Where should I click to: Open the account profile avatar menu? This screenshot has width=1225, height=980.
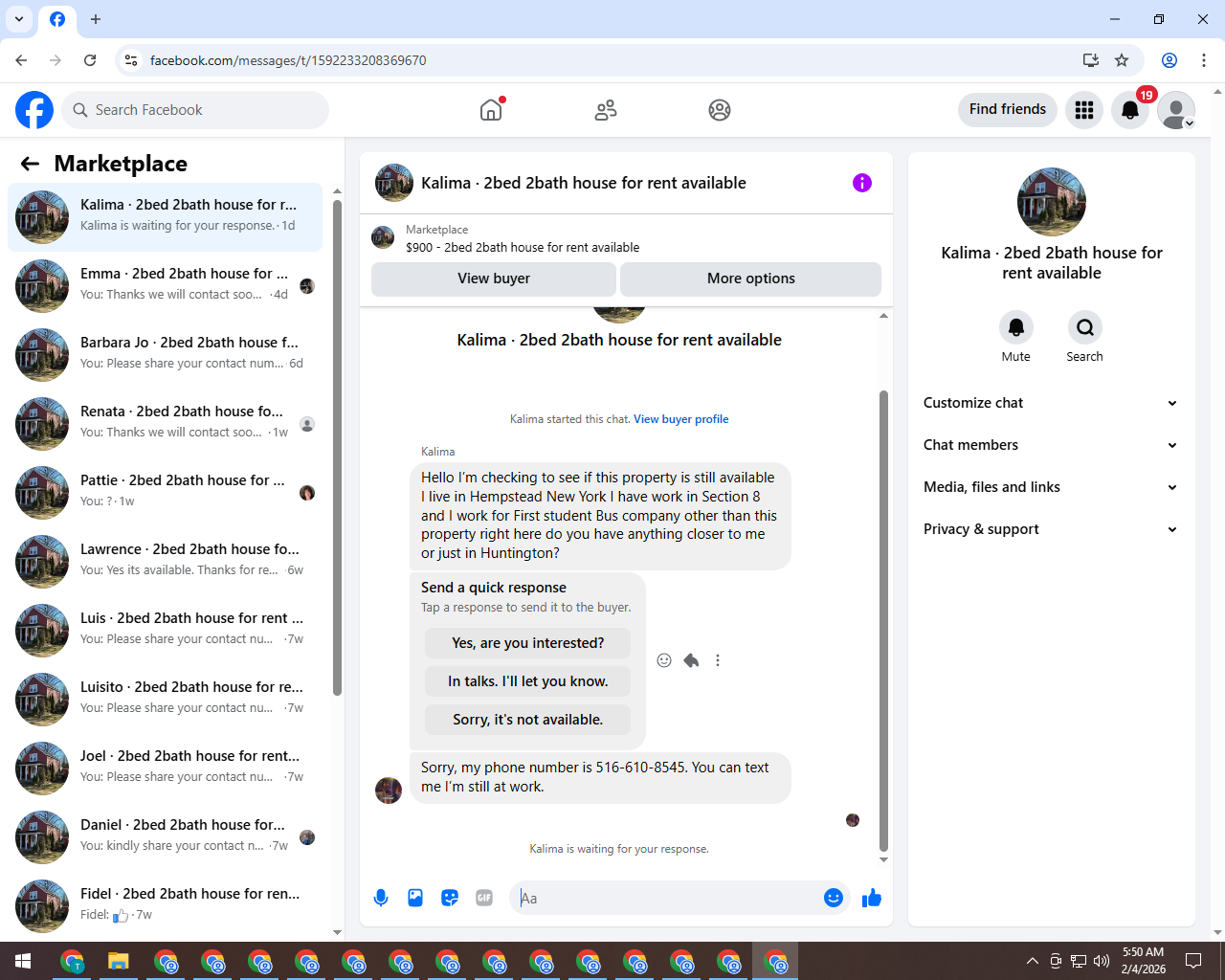[1176, 110]
